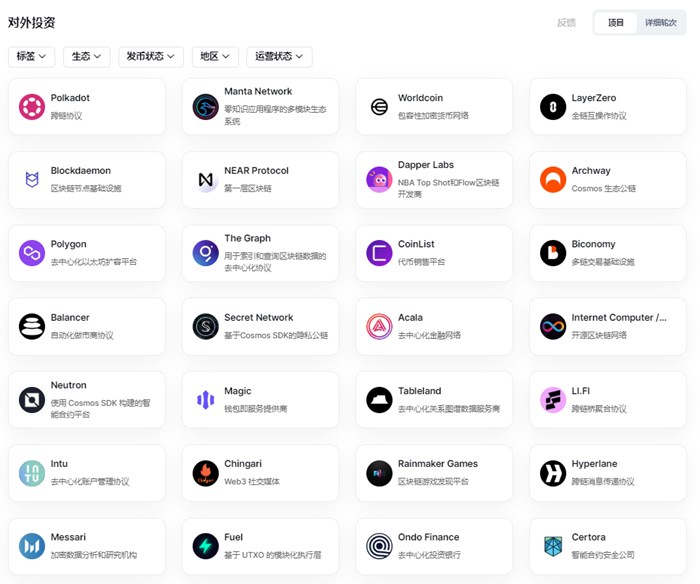
Task: Switch view to 项目 toggle option
Action: point(615,22)
